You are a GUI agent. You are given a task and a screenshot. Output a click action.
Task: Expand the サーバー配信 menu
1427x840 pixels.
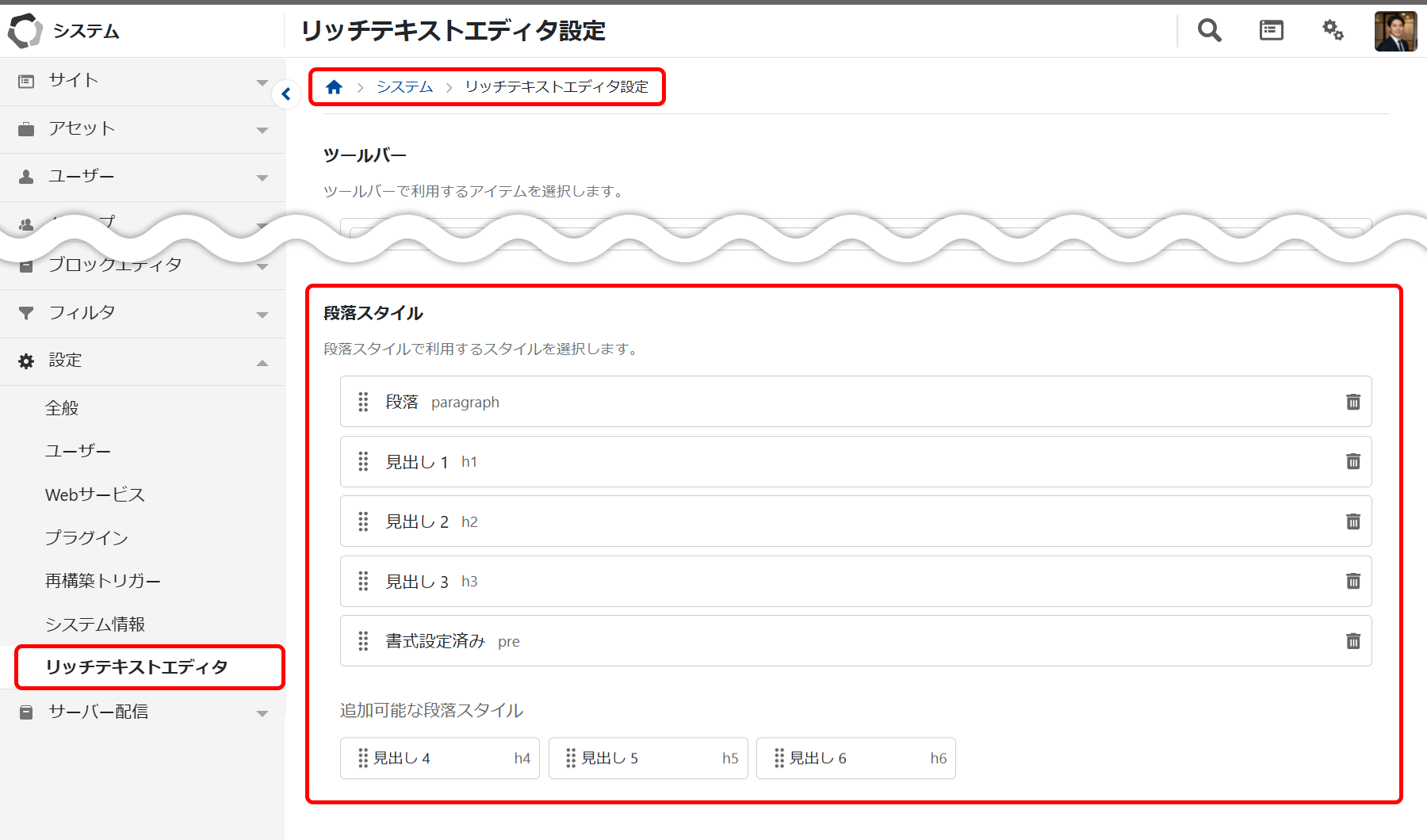point(143,712)
